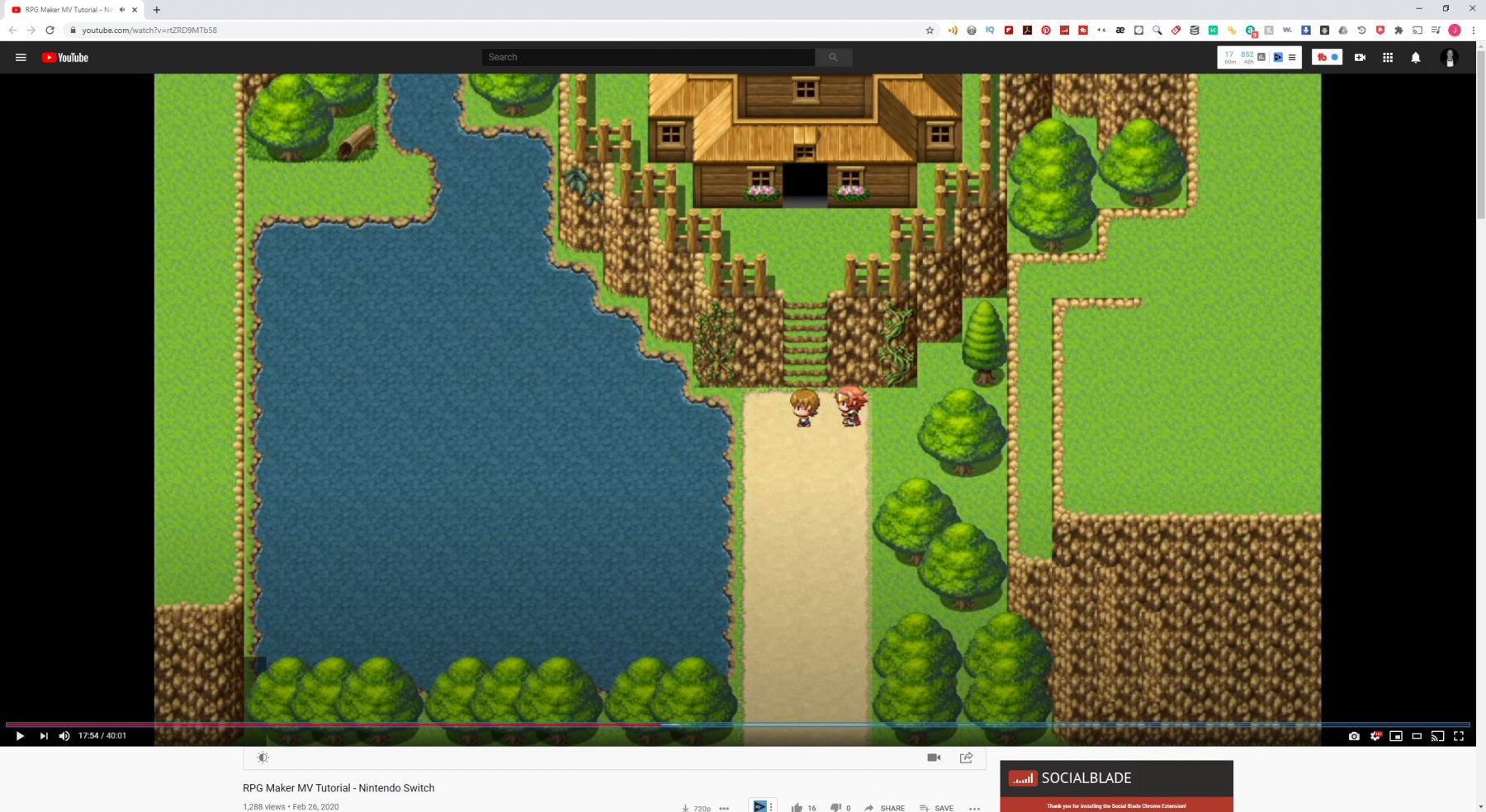
Task: Open the Chrome extensions puzzle menu
Action: click(1398, 30)
